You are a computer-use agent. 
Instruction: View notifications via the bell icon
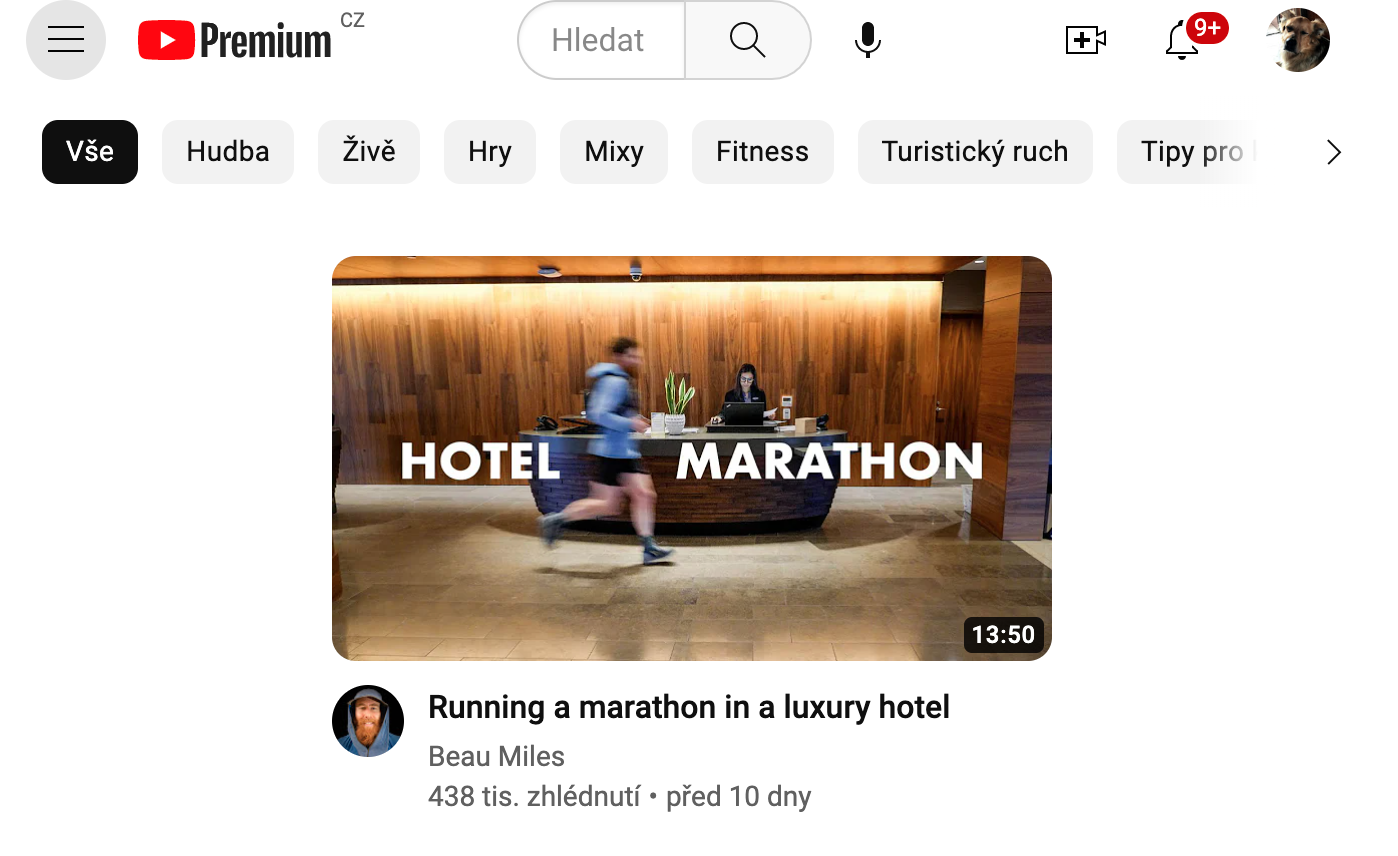point(1183,40)
